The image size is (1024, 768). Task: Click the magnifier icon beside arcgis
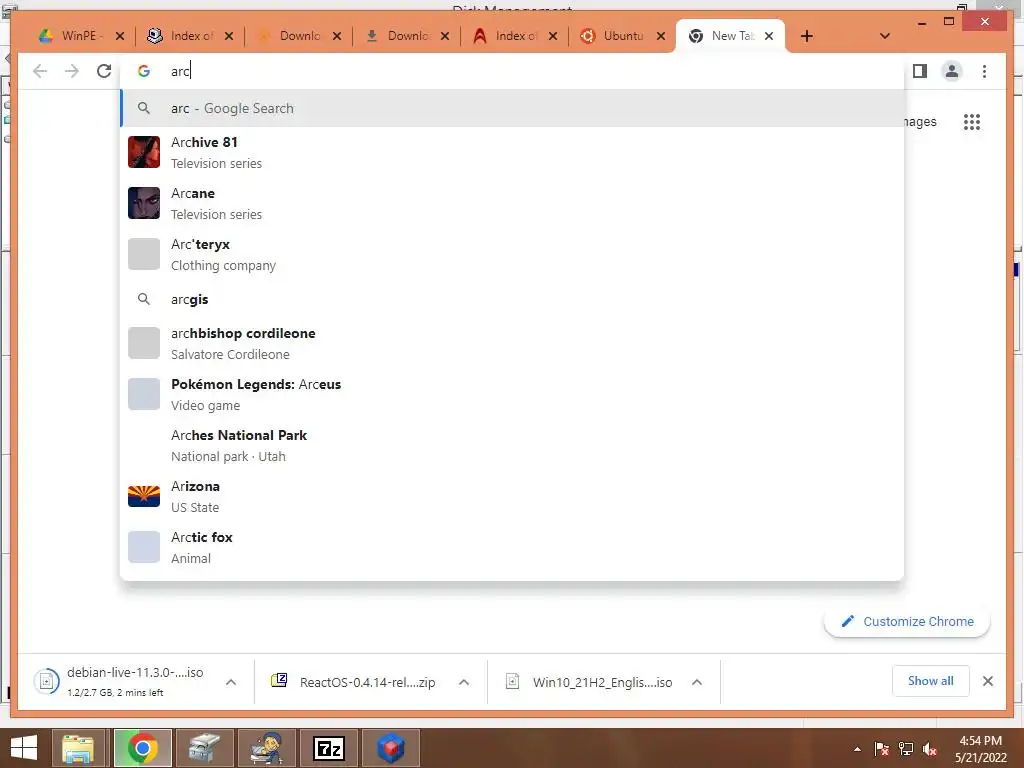144,299
